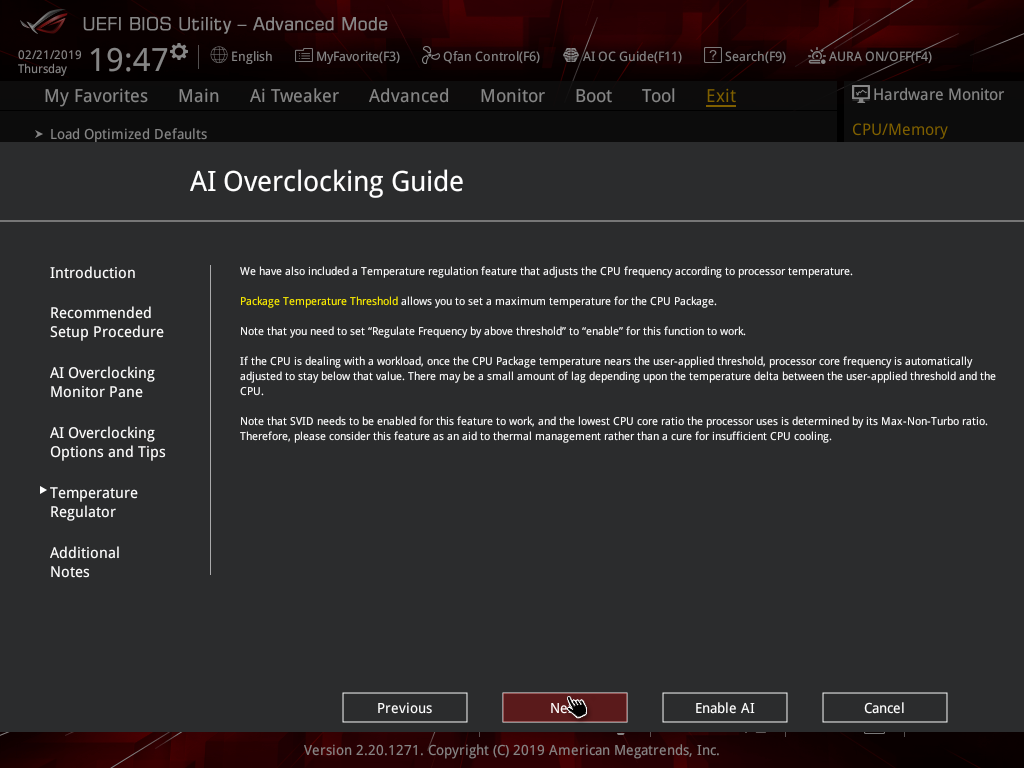Click the AI OC Guide brain icon

pos(571,56)
